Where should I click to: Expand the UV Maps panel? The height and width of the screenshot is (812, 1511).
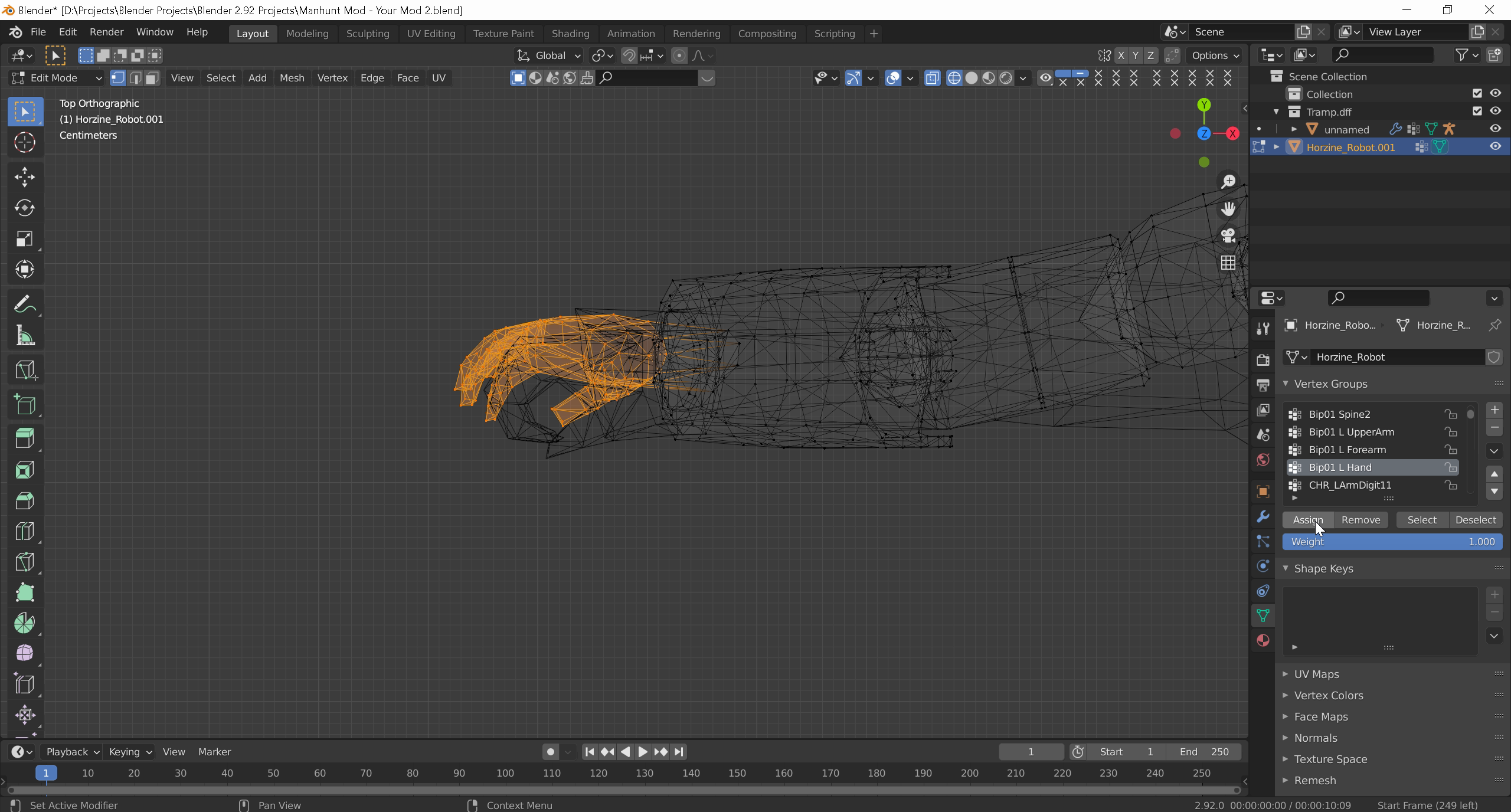click(1316, 674)
